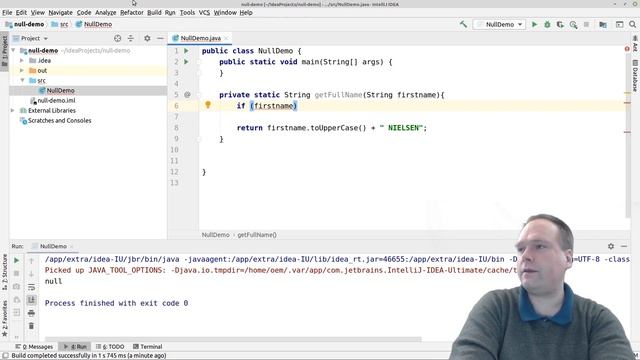Select NullDemo tab in Run panel
The height and width of the screenshot is (360, 640).
point(53,246)
